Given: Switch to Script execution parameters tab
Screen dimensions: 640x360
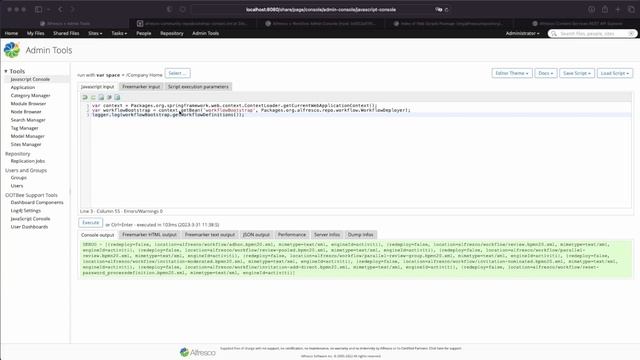Looking at the screenshot, I should point(198,87).
